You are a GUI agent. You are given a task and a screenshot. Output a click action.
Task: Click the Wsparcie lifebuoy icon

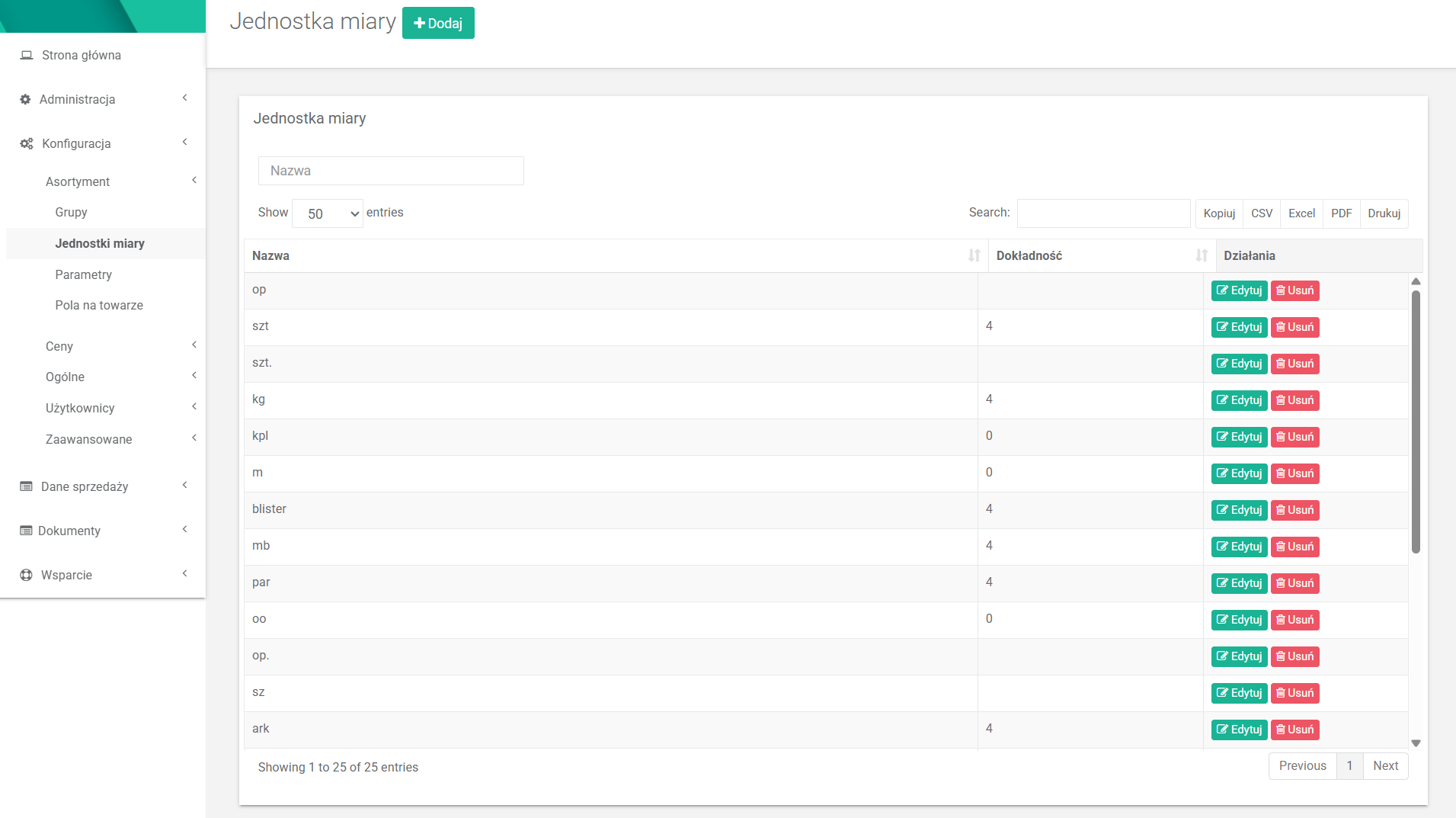pyautogui.click(x=26, y=575)
